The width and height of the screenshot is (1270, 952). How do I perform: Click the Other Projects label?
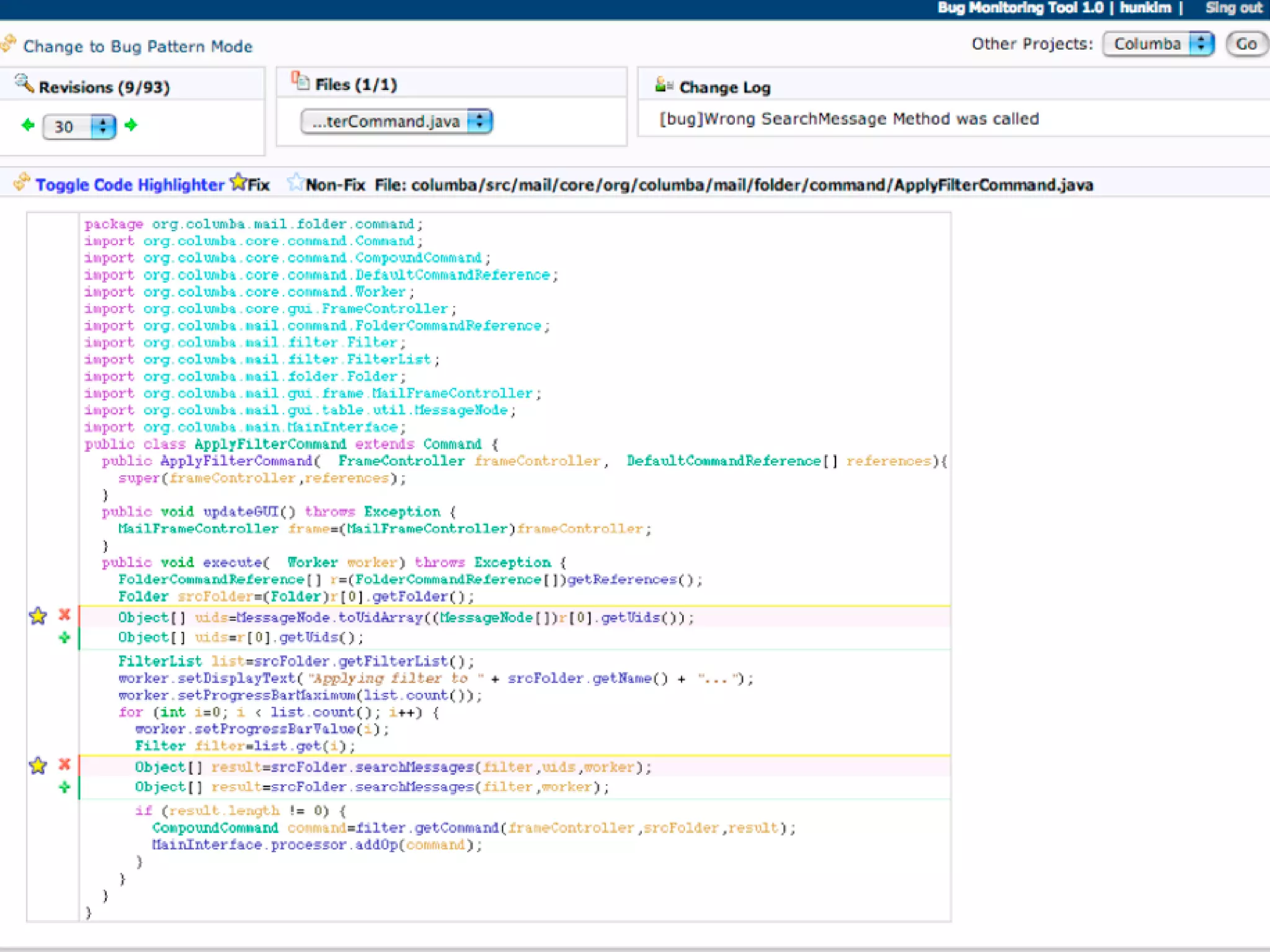1032,44
